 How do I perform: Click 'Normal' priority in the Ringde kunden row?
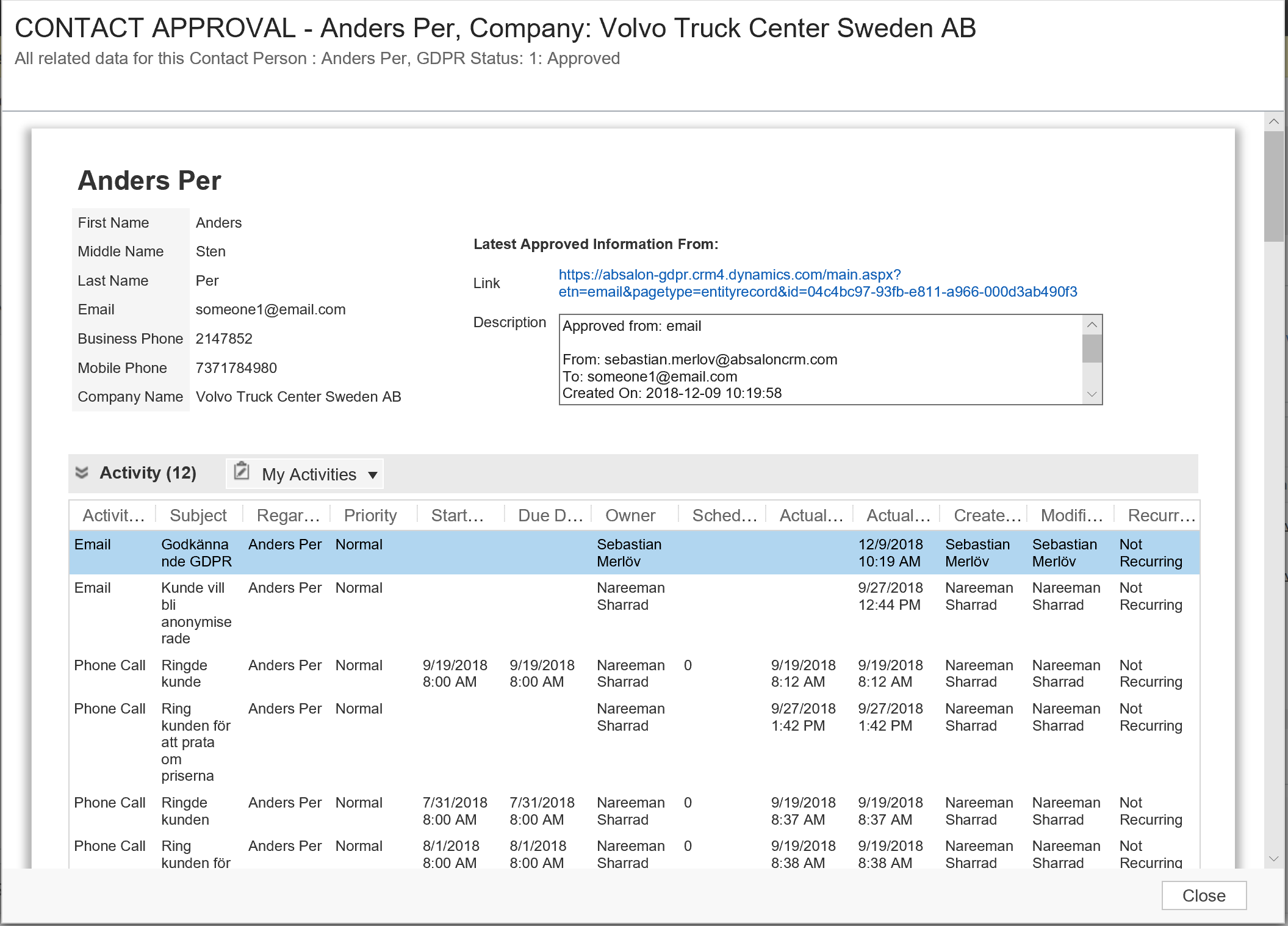359,803
